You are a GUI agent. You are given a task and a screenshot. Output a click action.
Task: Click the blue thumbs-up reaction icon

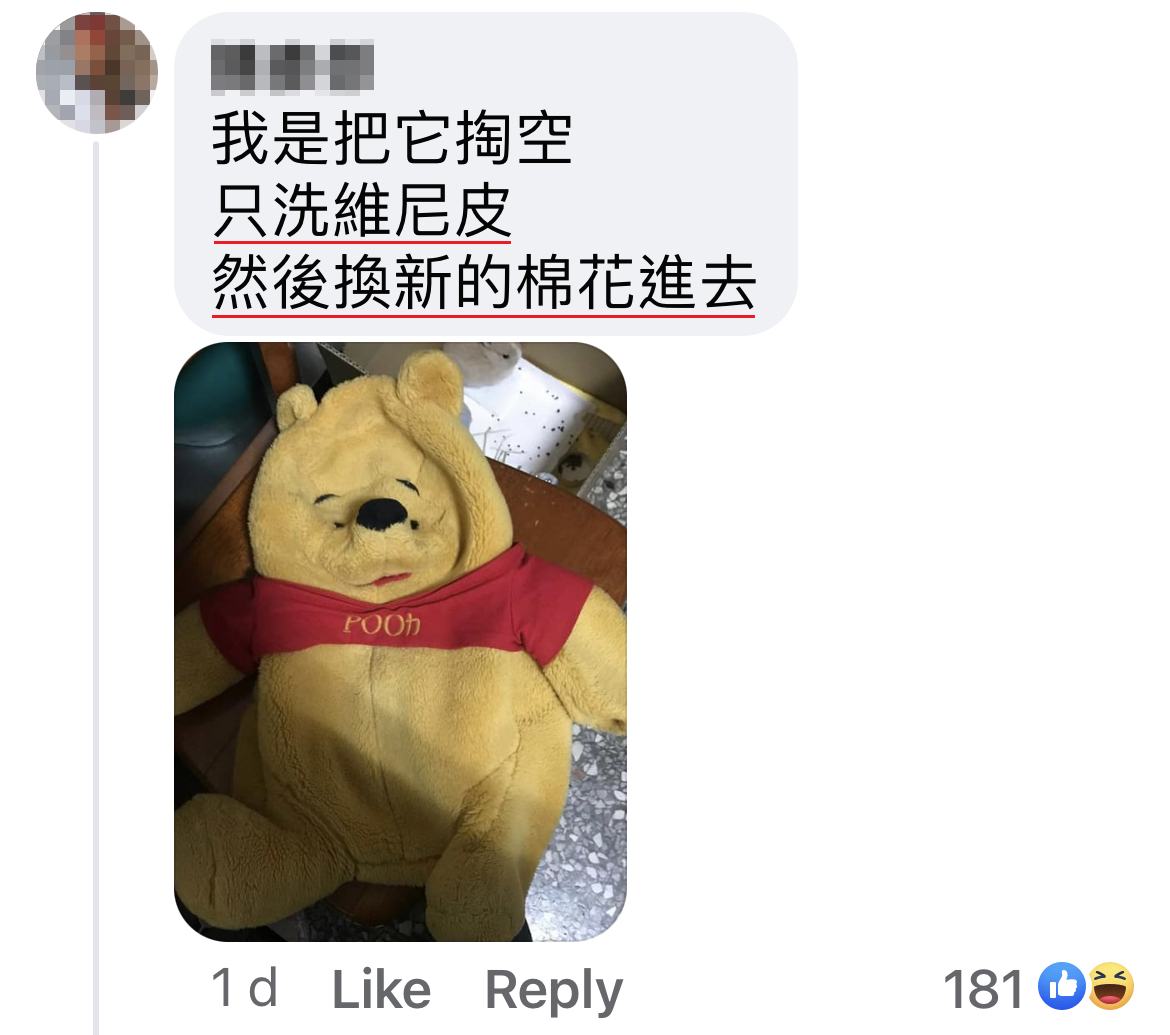1062,986
